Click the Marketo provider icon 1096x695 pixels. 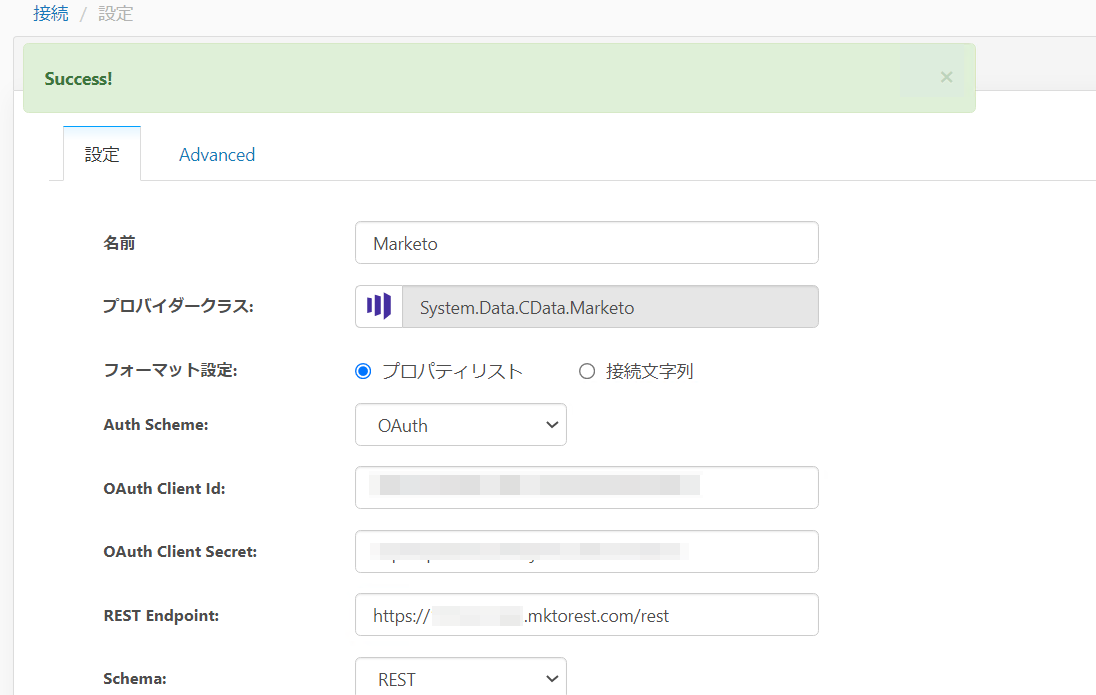(x=379, y=306)
